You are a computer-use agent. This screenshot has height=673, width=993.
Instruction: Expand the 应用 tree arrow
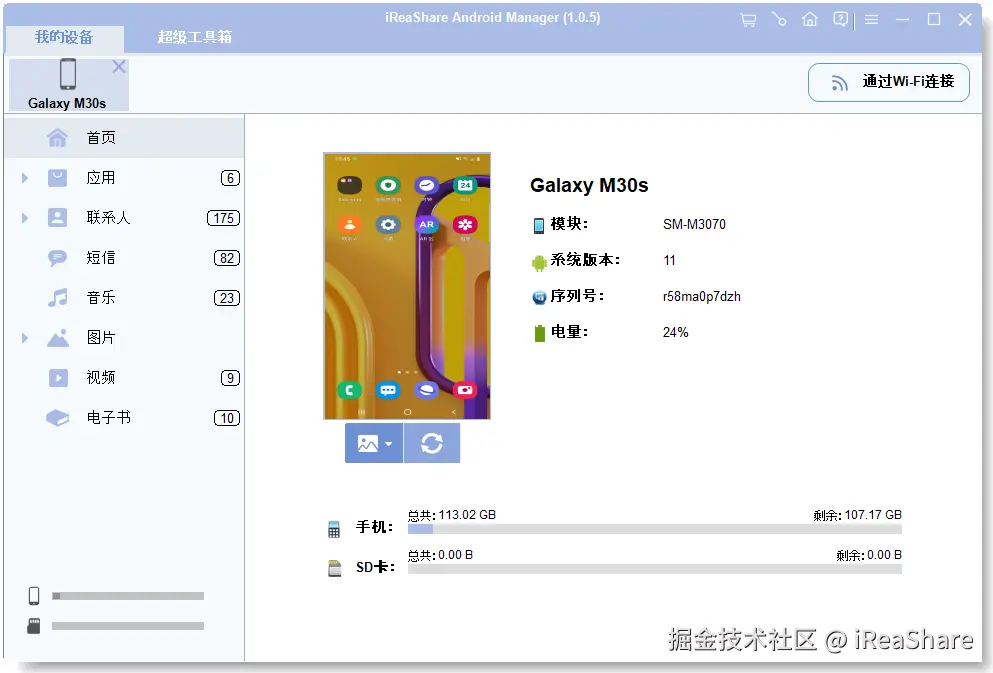[25, 178]
